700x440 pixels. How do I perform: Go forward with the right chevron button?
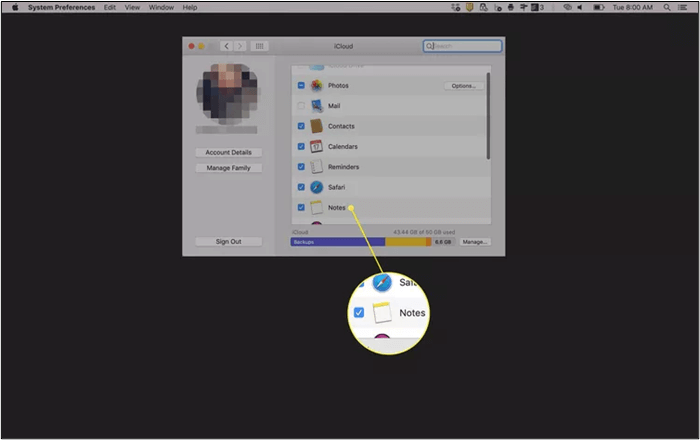pos(240,46)
